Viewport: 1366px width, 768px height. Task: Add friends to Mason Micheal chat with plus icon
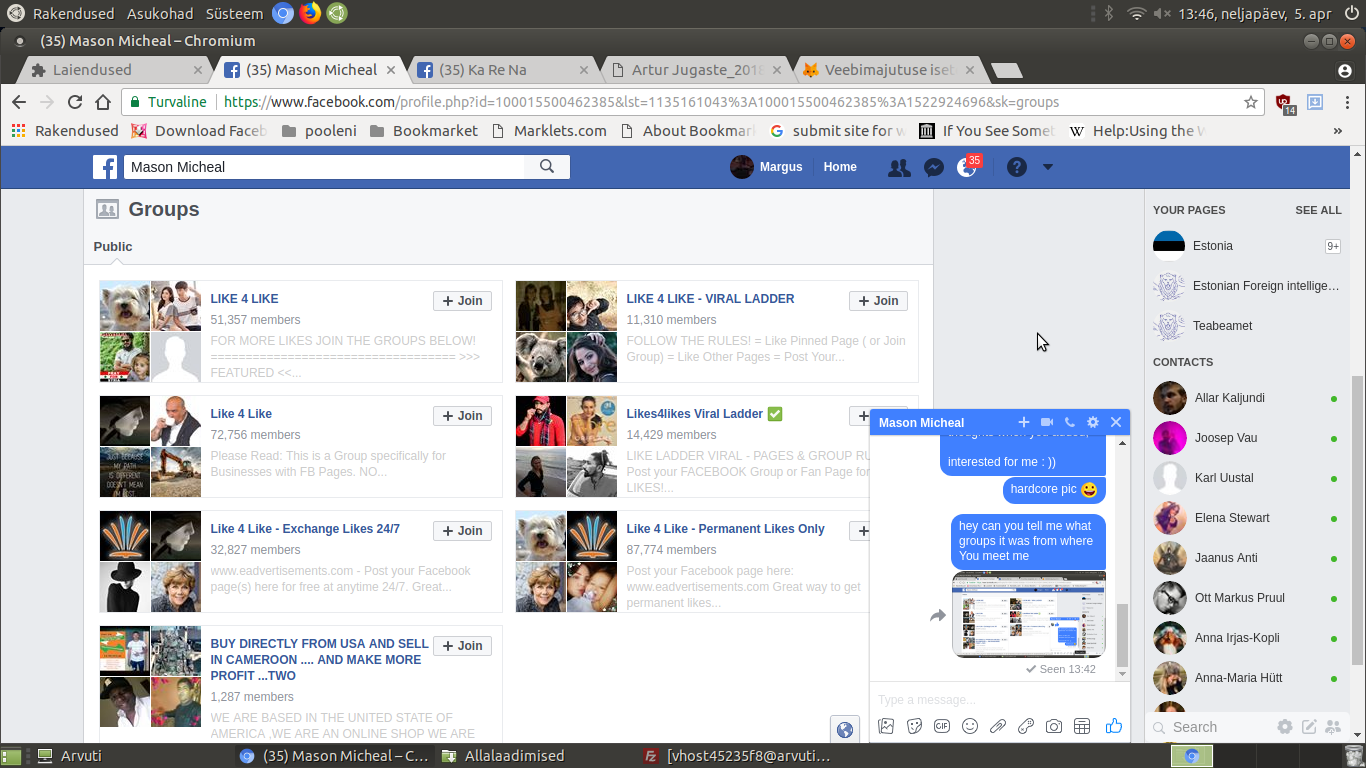coord(1023,423)
